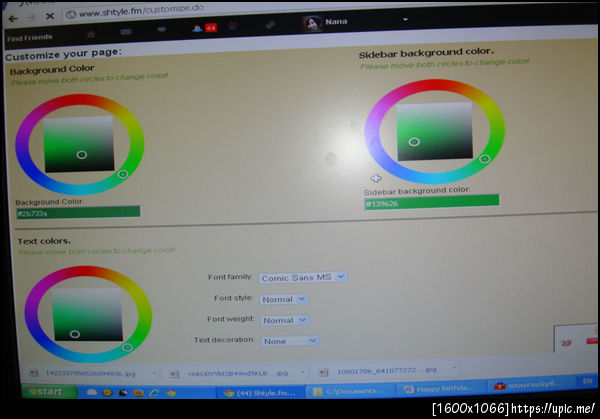The image size is (600, 419).
Task: Click the messages envelope icon in top bar
Action: (x=126, y=32)
